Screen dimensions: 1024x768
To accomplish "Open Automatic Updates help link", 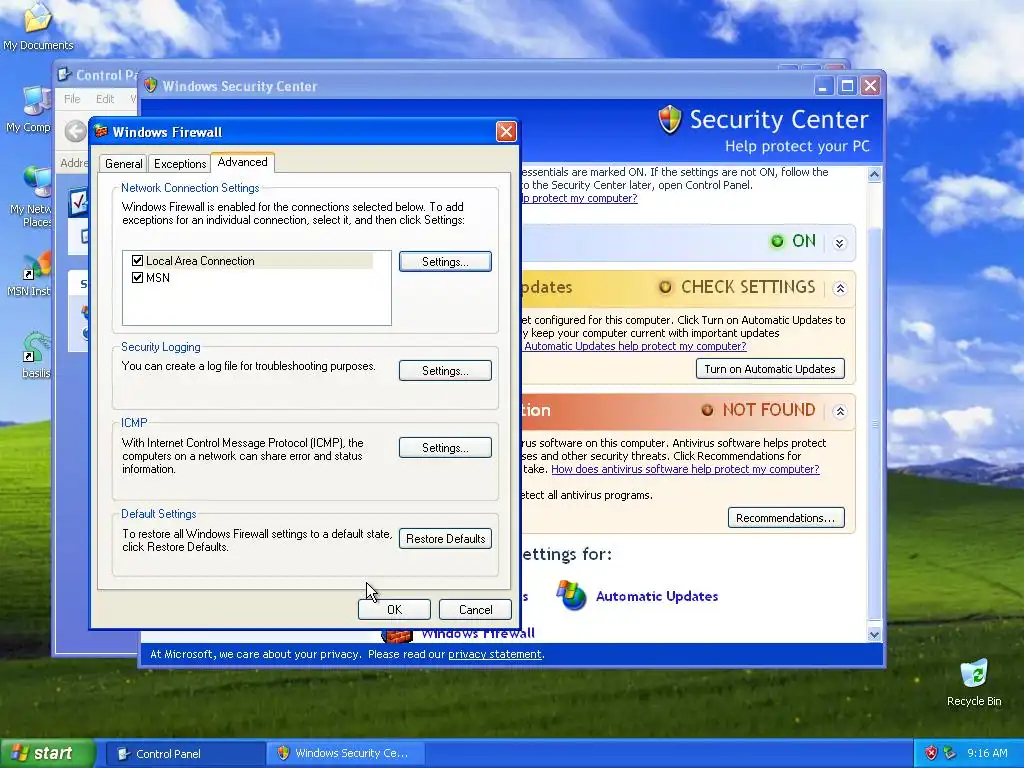I will click(635, 346).
